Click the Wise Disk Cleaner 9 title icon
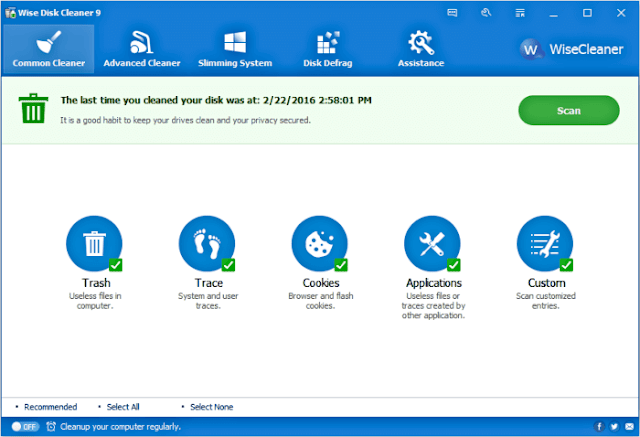Viewport: 640px width, 437px height. [x=10, y=13]
